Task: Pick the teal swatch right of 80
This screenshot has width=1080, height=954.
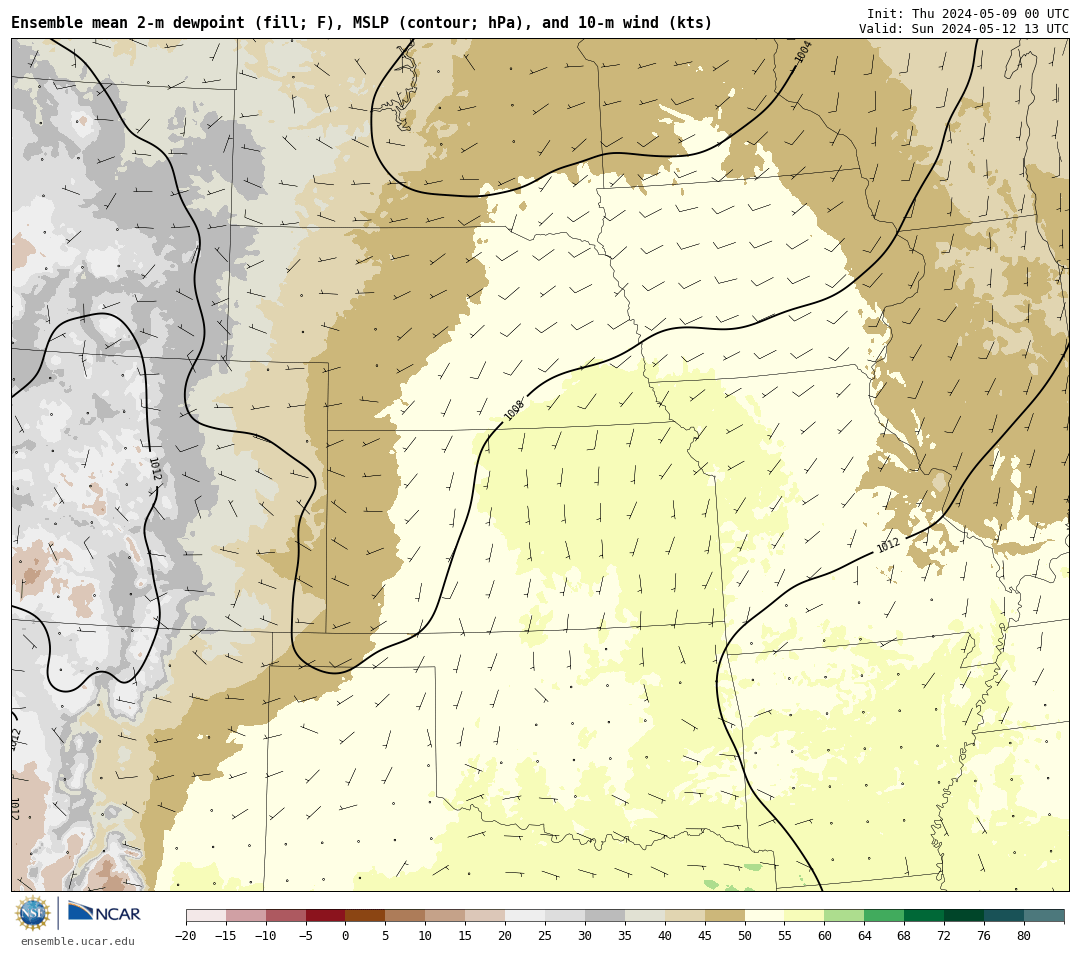Action: pos(1045,916)
